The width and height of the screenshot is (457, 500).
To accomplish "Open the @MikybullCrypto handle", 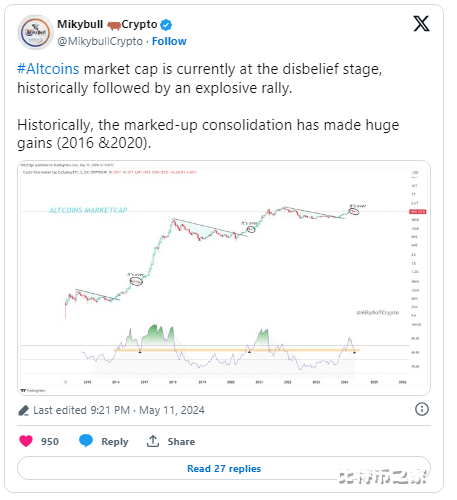I will point(100,41).
